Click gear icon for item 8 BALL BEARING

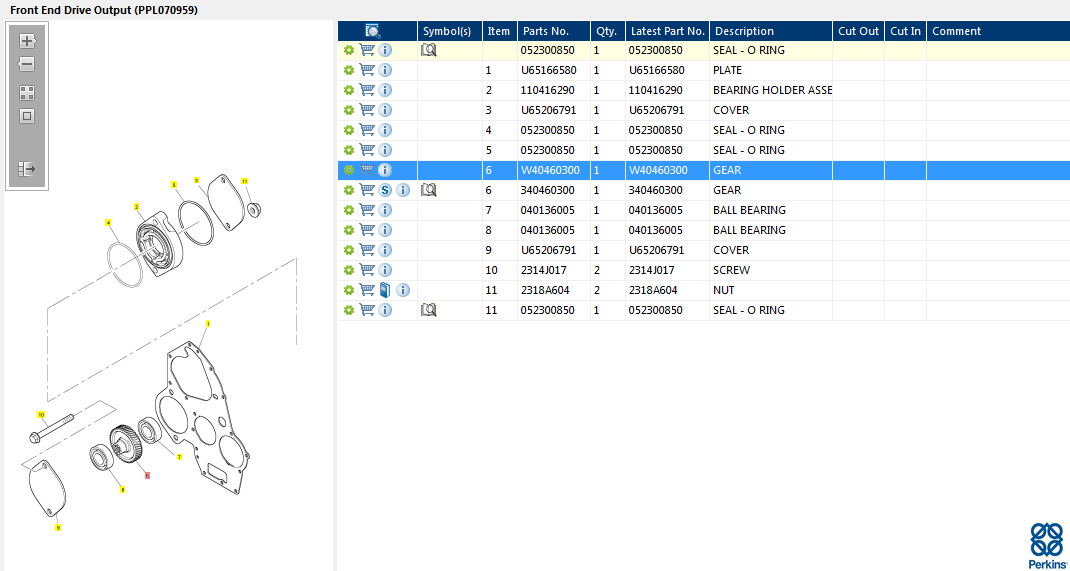(x=349, y=230)
